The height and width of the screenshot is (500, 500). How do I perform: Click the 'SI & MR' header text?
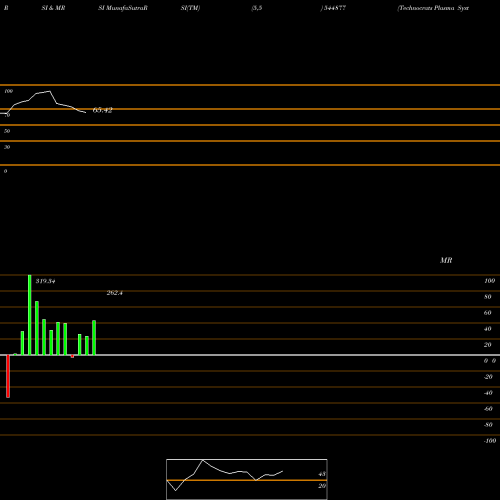pos(53,8)
